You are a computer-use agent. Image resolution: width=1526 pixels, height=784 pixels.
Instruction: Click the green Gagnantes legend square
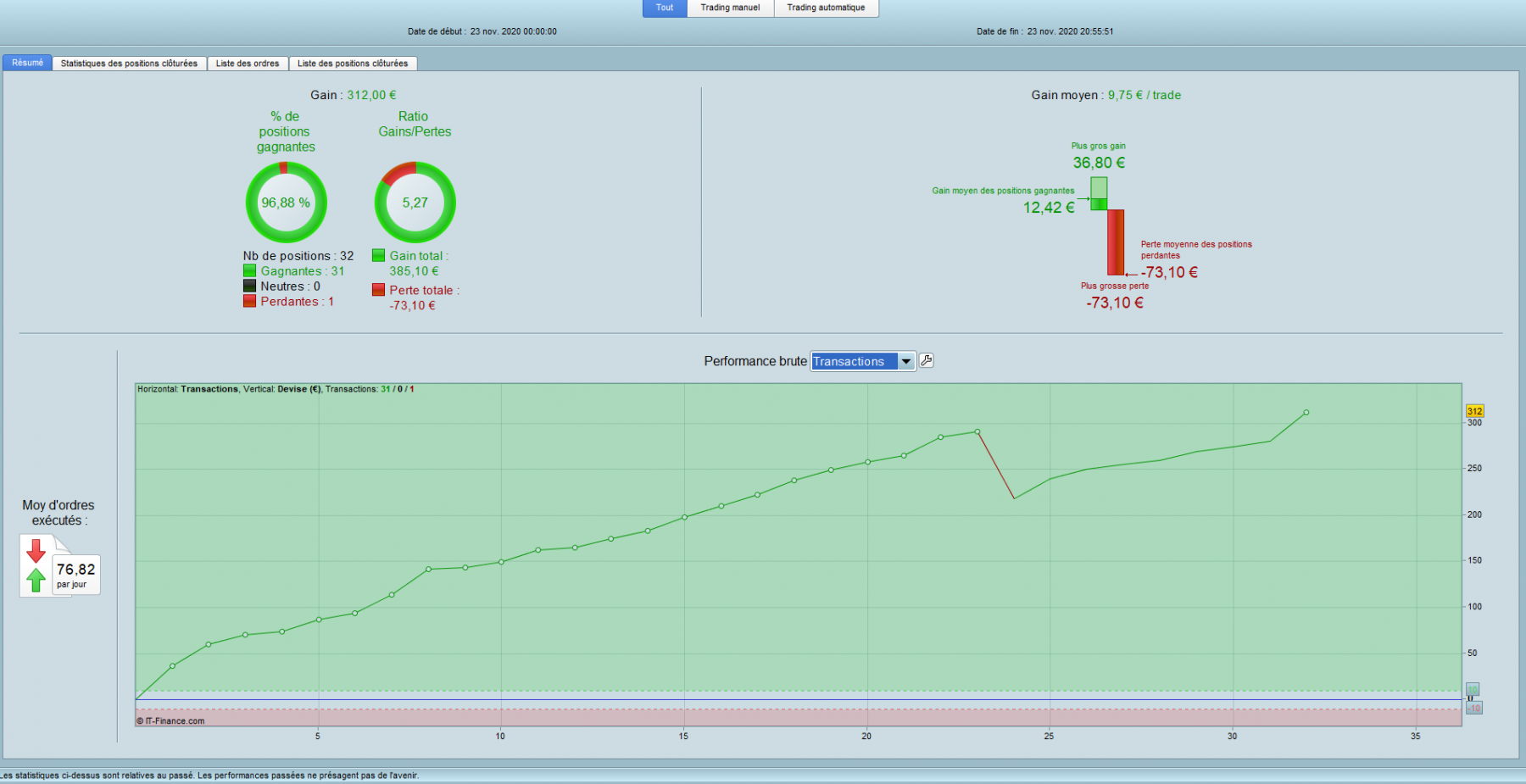pyautogui.click(x=249, y=270)
